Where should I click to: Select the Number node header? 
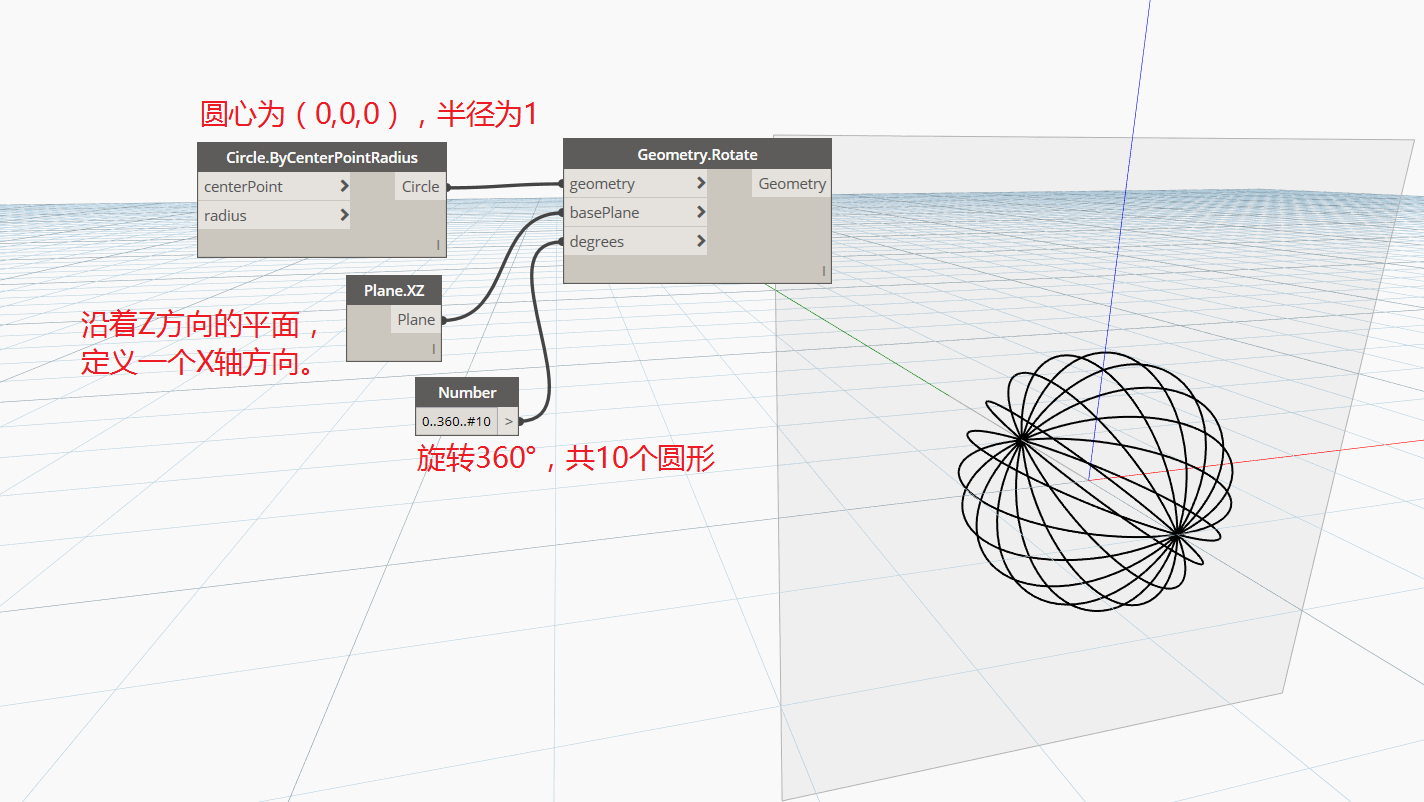point(467,392)
